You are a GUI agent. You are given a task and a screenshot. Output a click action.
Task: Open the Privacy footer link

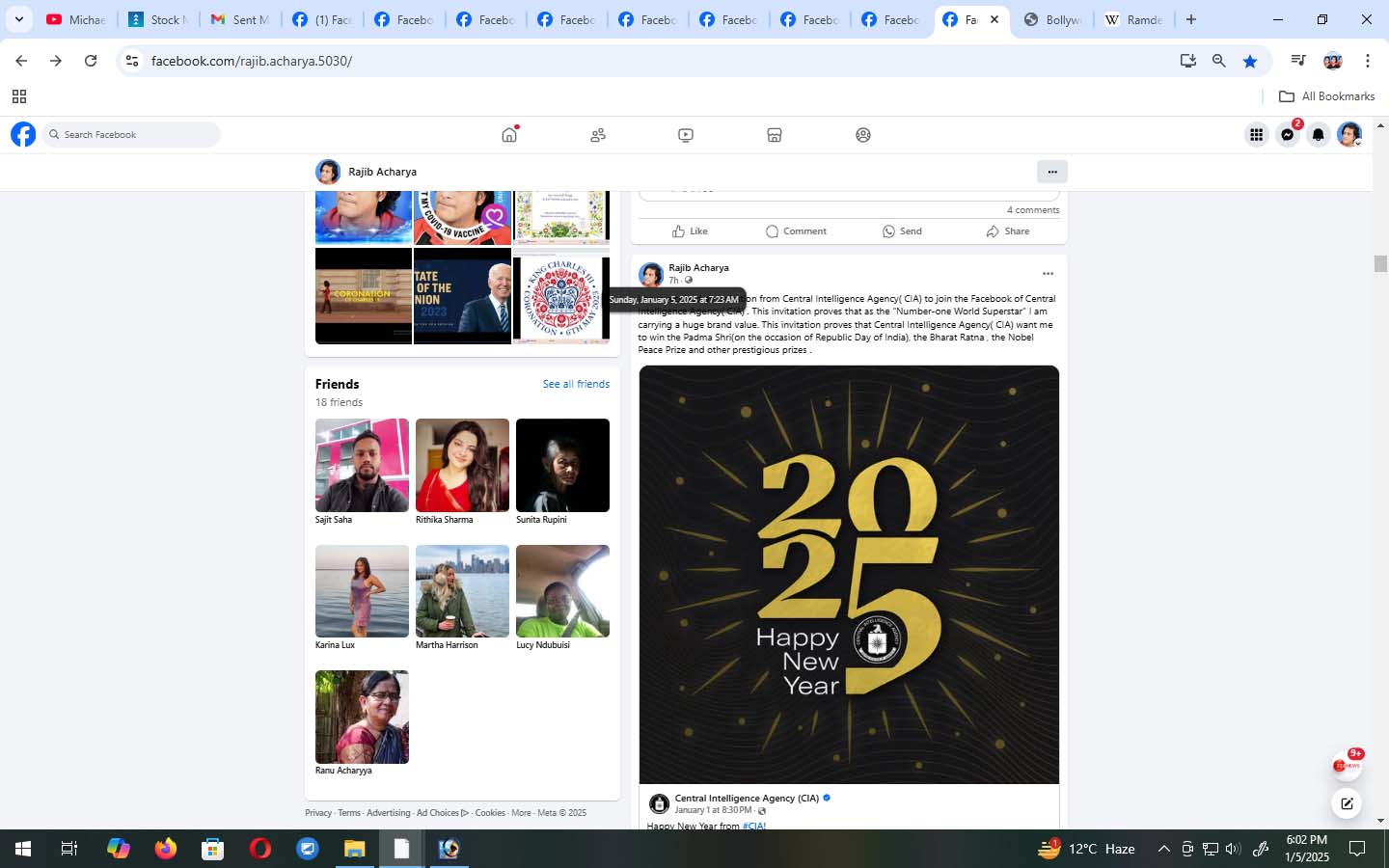pyautogui.click(x=318, y=813)
